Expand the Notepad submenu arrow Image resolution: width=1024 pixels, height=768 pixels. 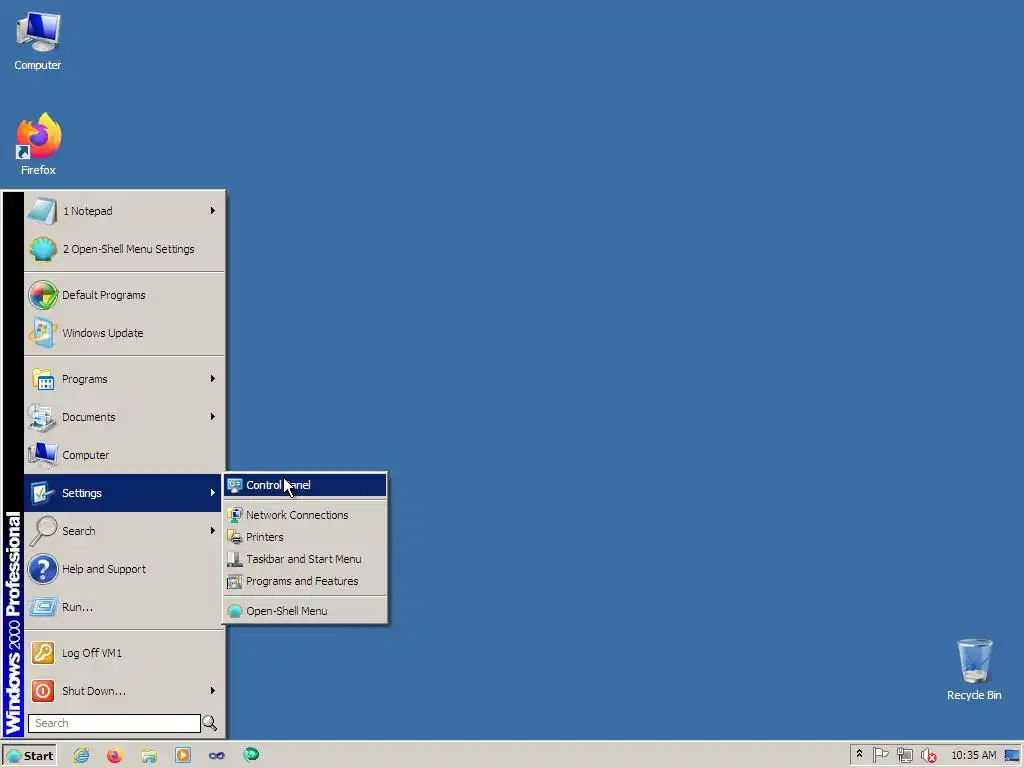[212, 210]
